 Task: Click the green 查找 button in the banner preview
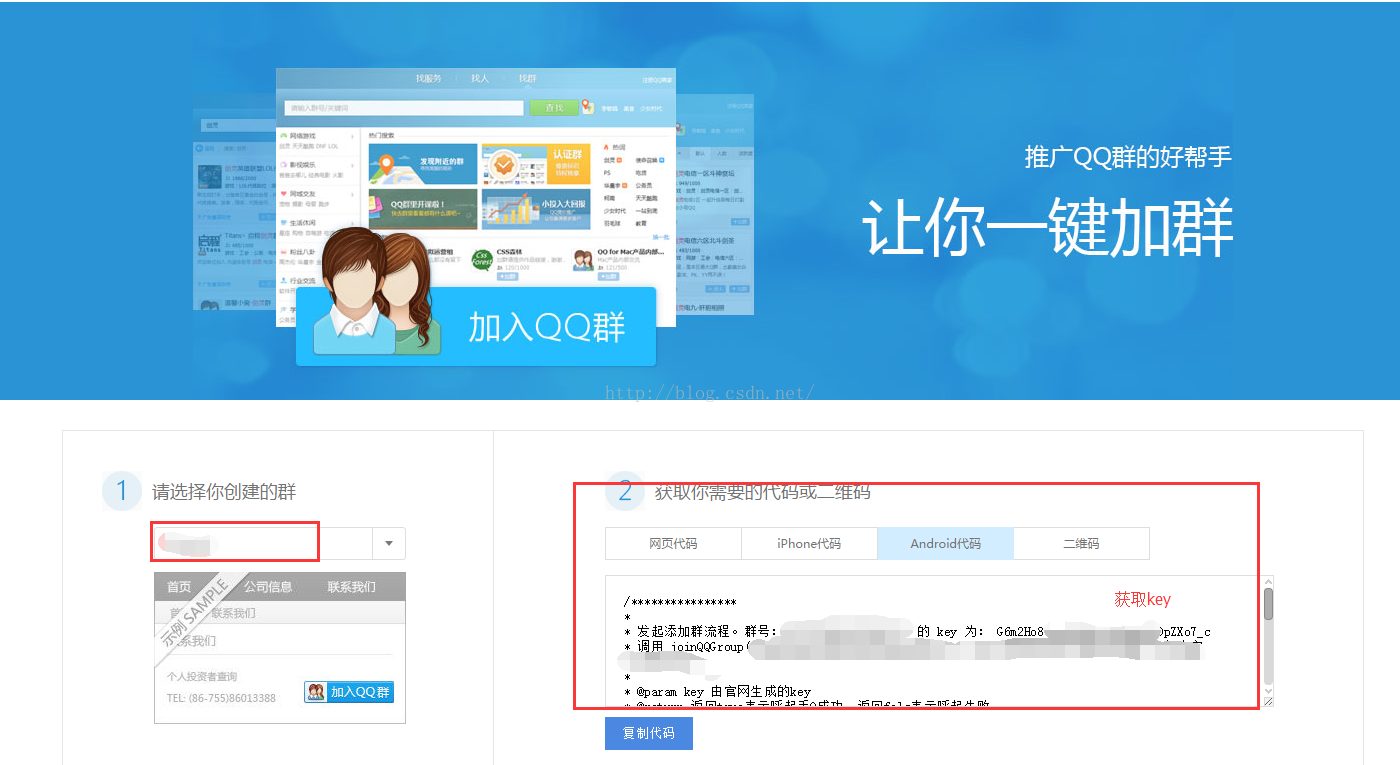(553, 108)
